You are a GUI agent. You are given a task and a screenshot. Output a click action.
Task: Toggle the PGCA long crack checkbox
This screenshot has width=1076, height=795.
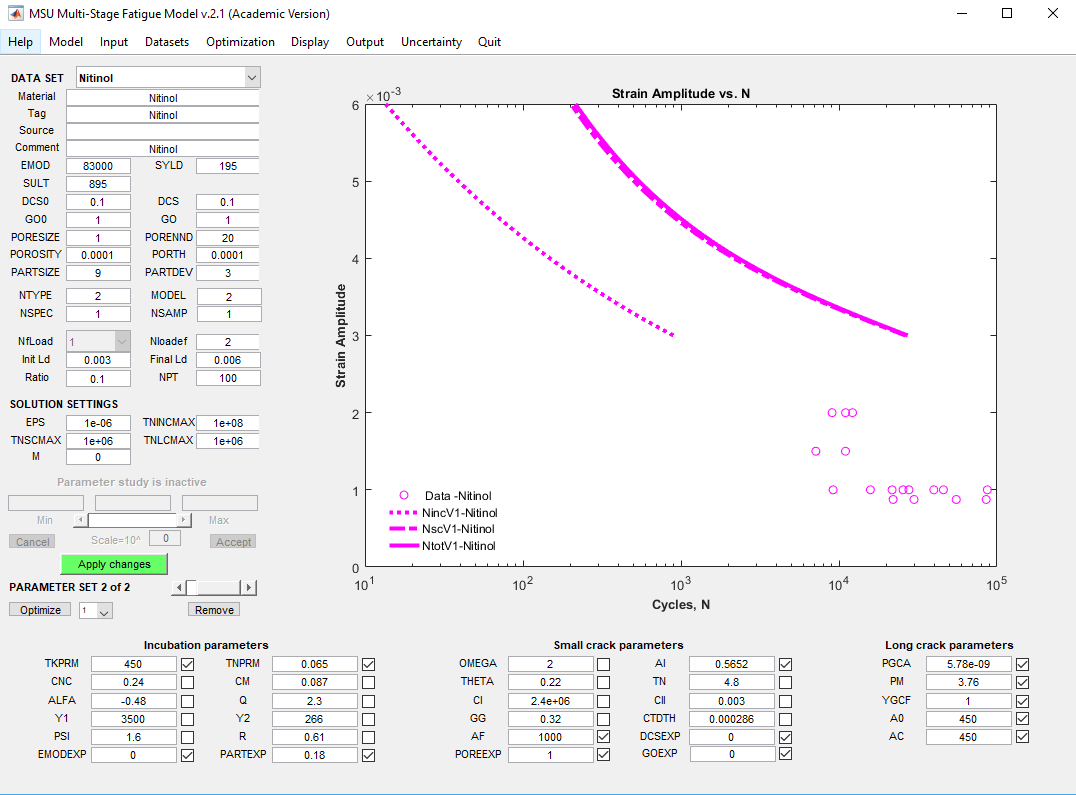click(1022, 664)
